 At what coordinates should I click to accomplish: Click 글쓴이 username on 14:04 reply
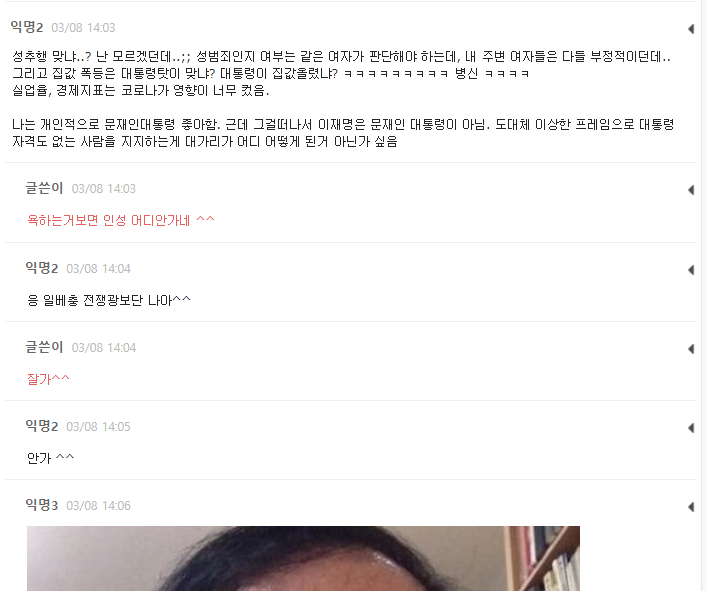(44, 347)
